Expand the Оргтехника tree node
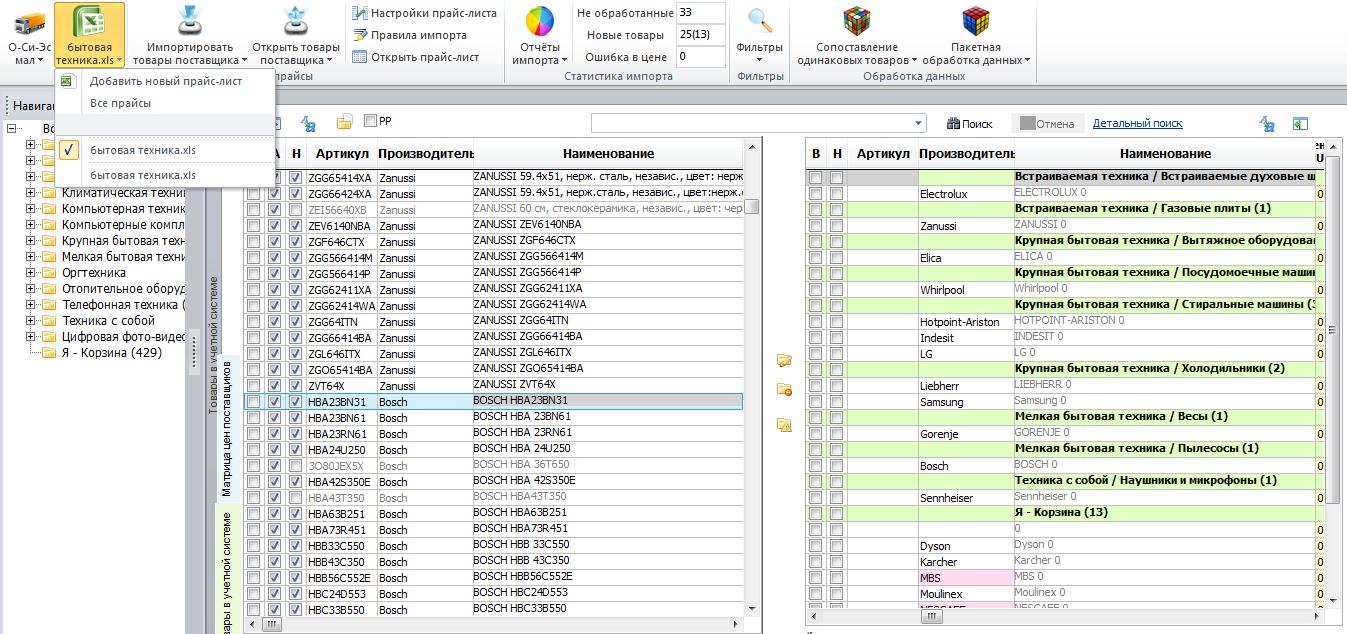This screenshot has height=634, width=1347. 31,273
